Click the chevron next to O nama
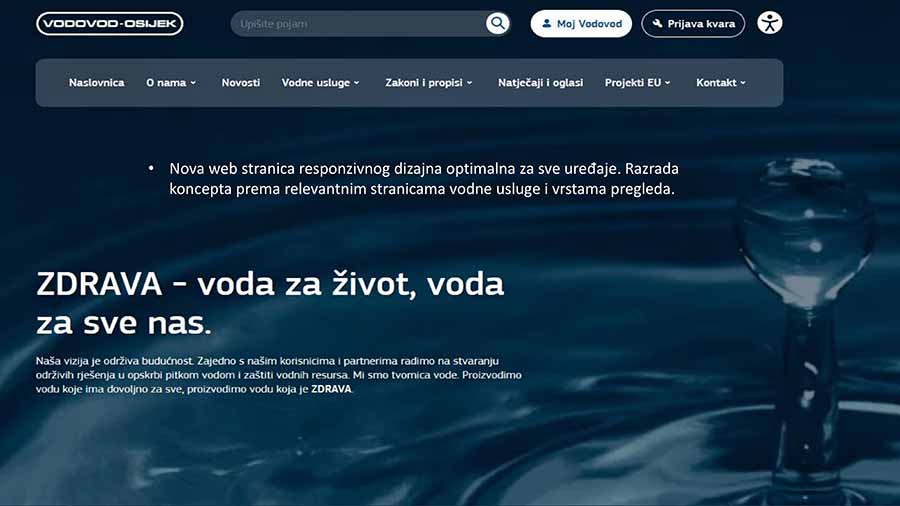The image size is (900, 506). [193, 83]
